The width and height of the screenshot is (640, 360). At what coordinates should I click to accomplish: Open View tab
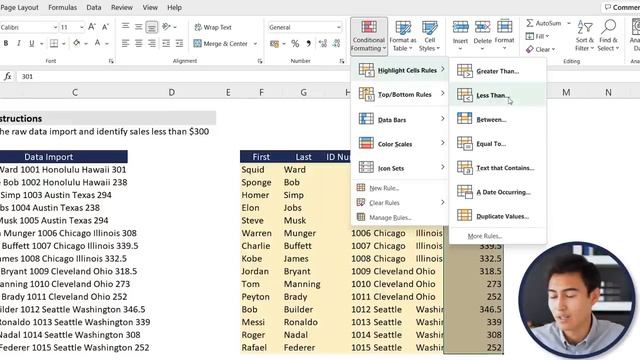(x=150, y=7)
